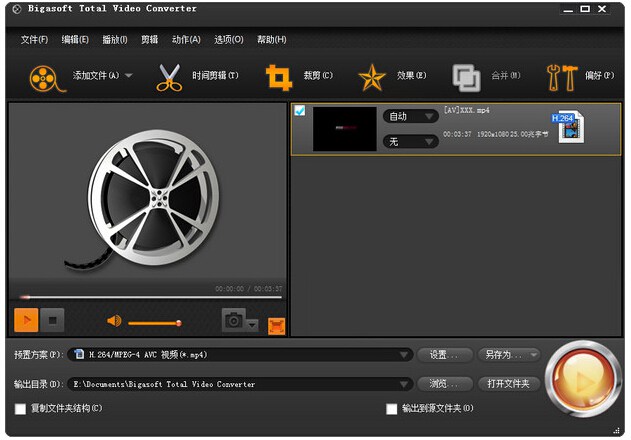Viewport: 631px width, 440px height.
Task: Uncheck the [AV]XXX.mp4 file checkbox
Action: coord(300,110)
